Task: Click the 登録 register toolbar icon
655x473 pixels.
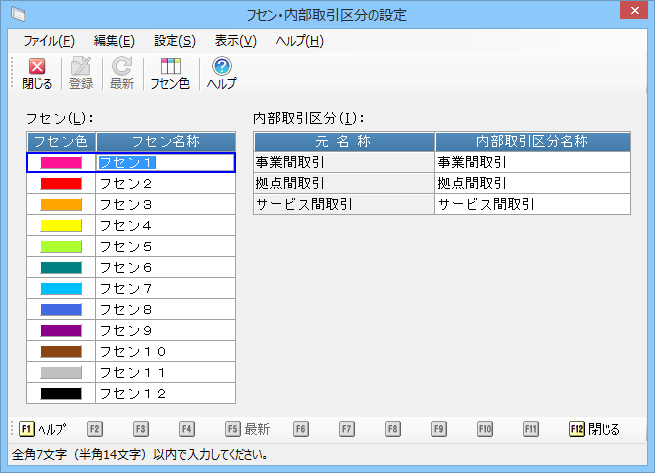Action: pyautogui.click(x=80, y=74)
